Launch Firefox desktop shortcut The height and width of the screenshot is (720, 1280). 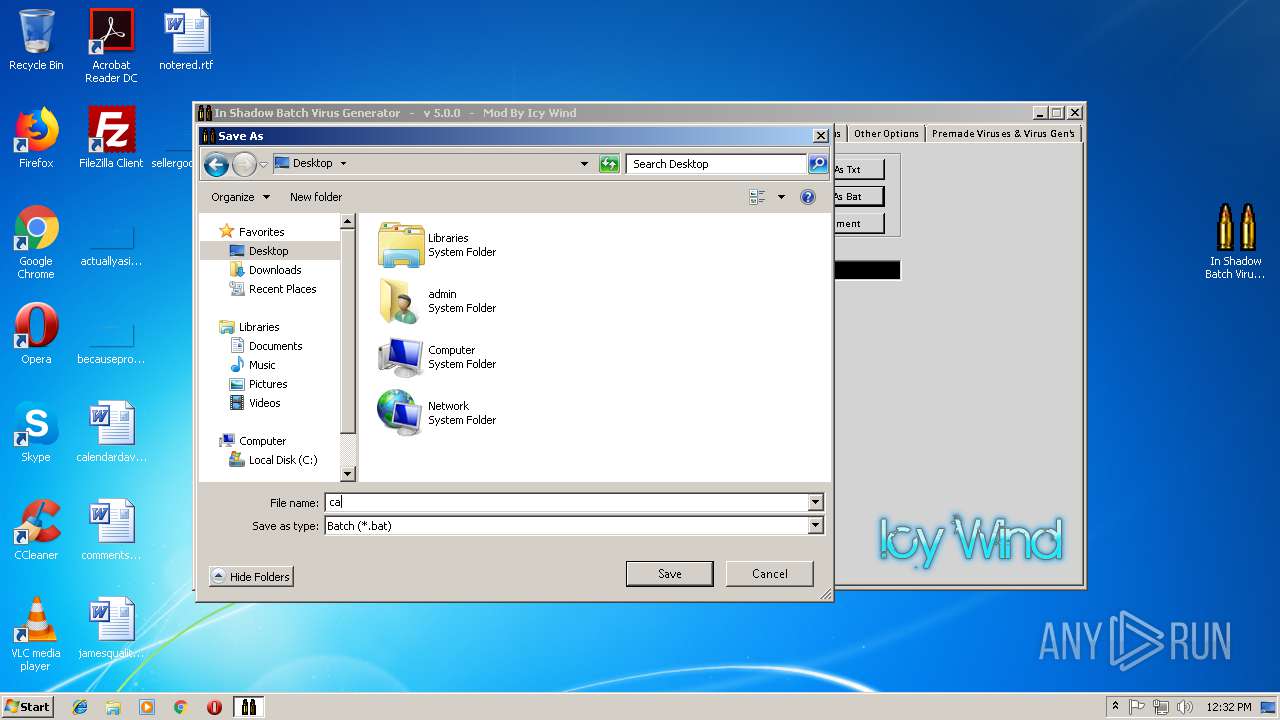[36, 138]
